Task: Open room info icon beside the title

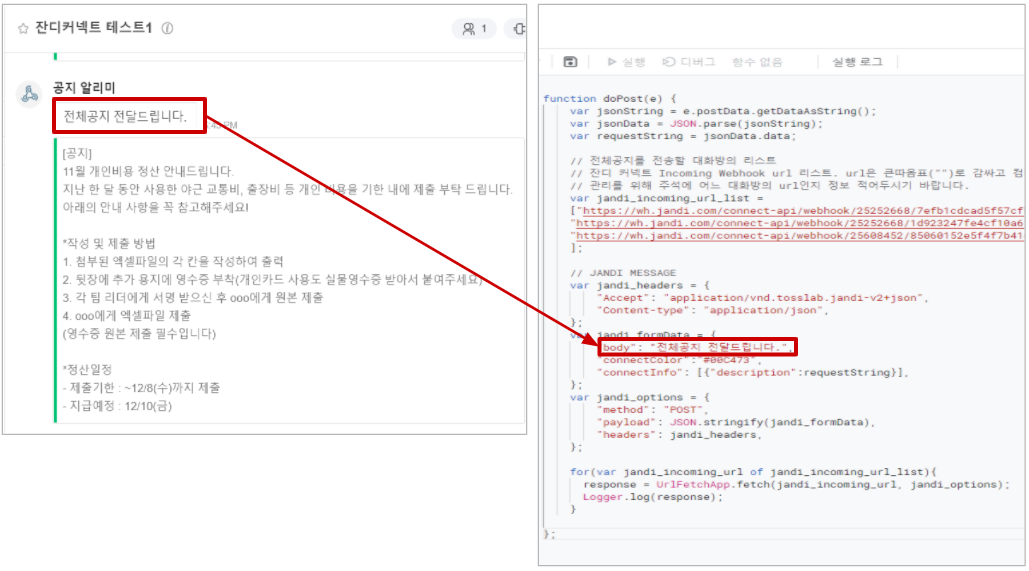Action: (x=167, y=29)
